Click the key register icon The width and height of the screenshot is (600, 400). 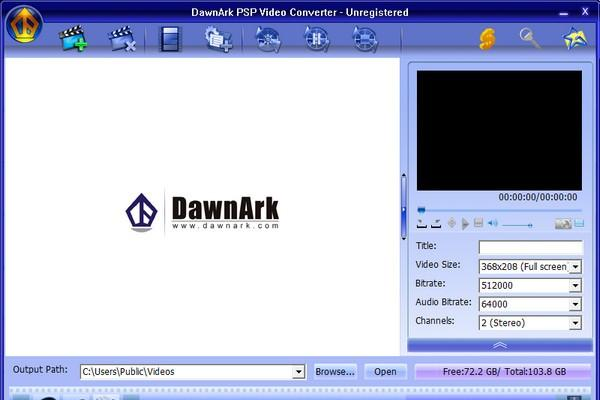coord(531,38)
